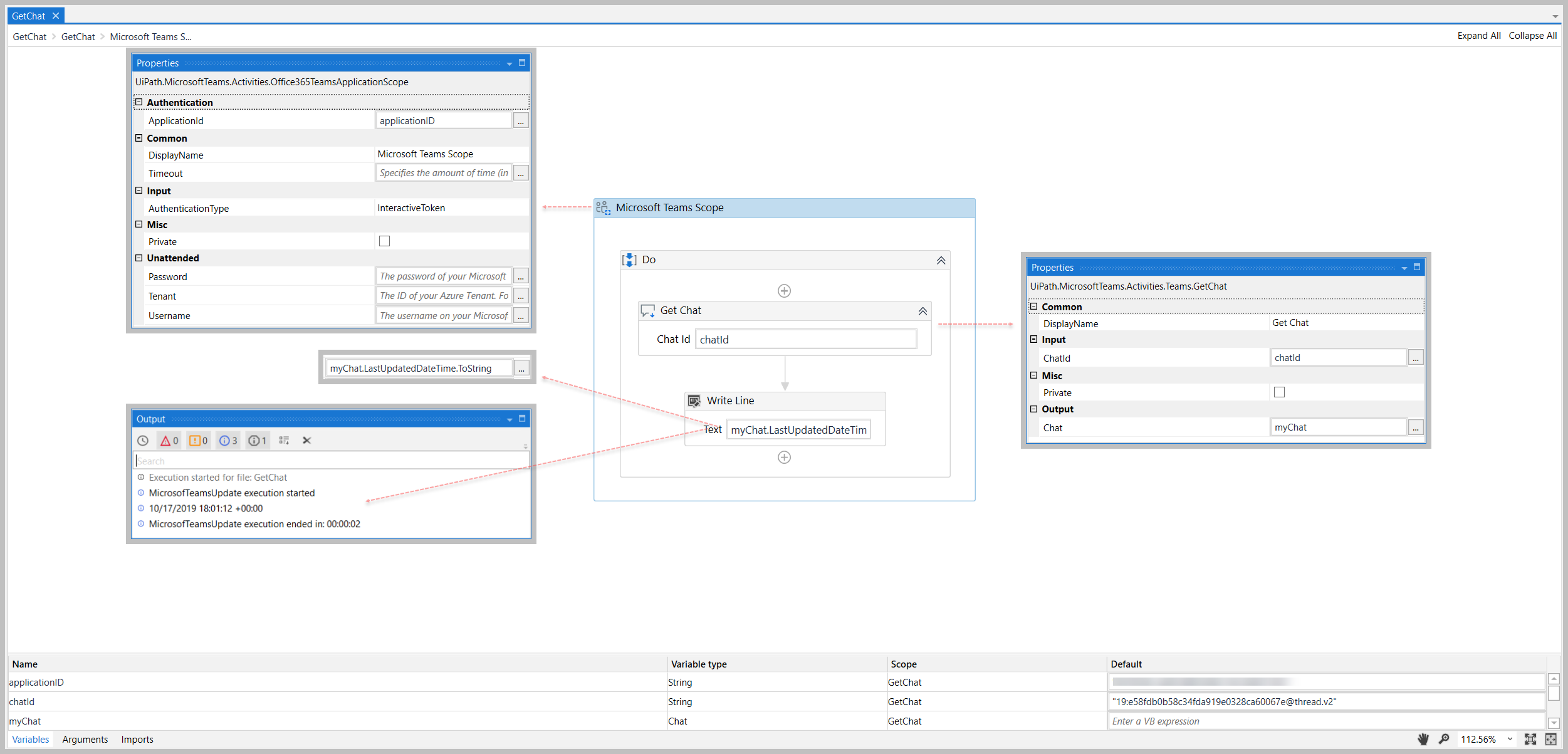Viewport: 1568px width, 754px height.
Task: Click Expand All link
Action: pos(1478,36)
